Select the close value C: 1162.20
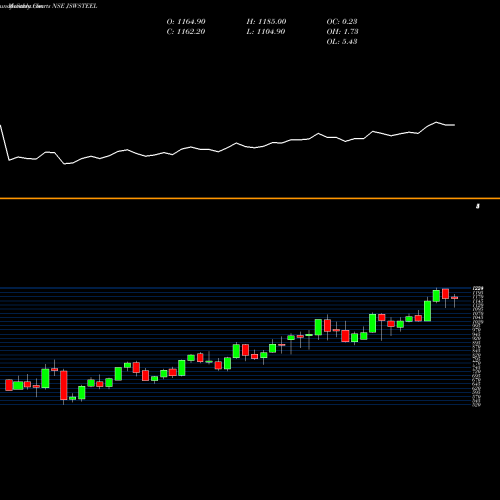 coord(186,32)
